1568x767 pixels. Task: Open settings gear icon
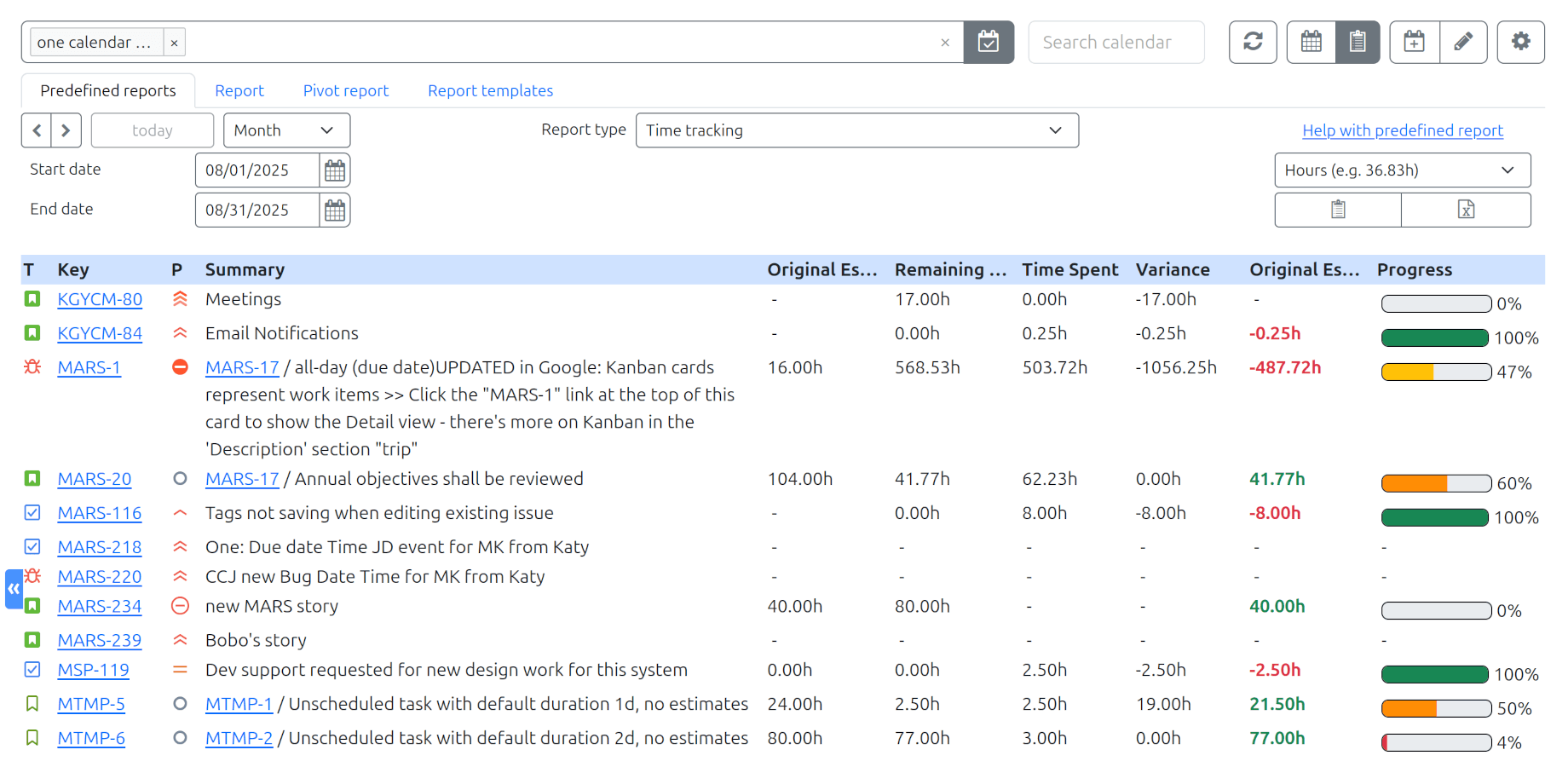tap(1521, 42)
